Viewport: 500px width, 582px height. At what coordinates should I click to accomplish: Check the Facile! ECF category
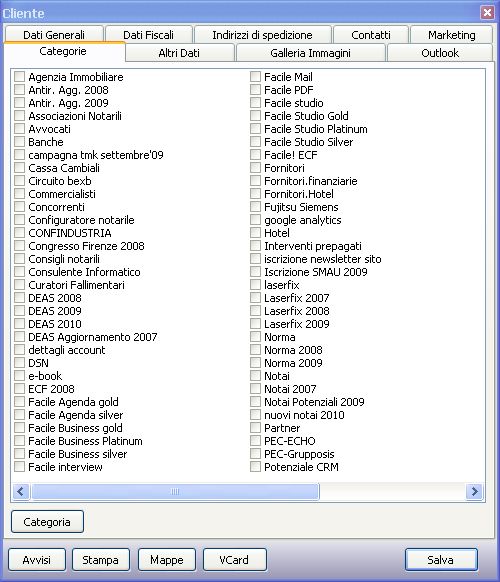(255, 155)
